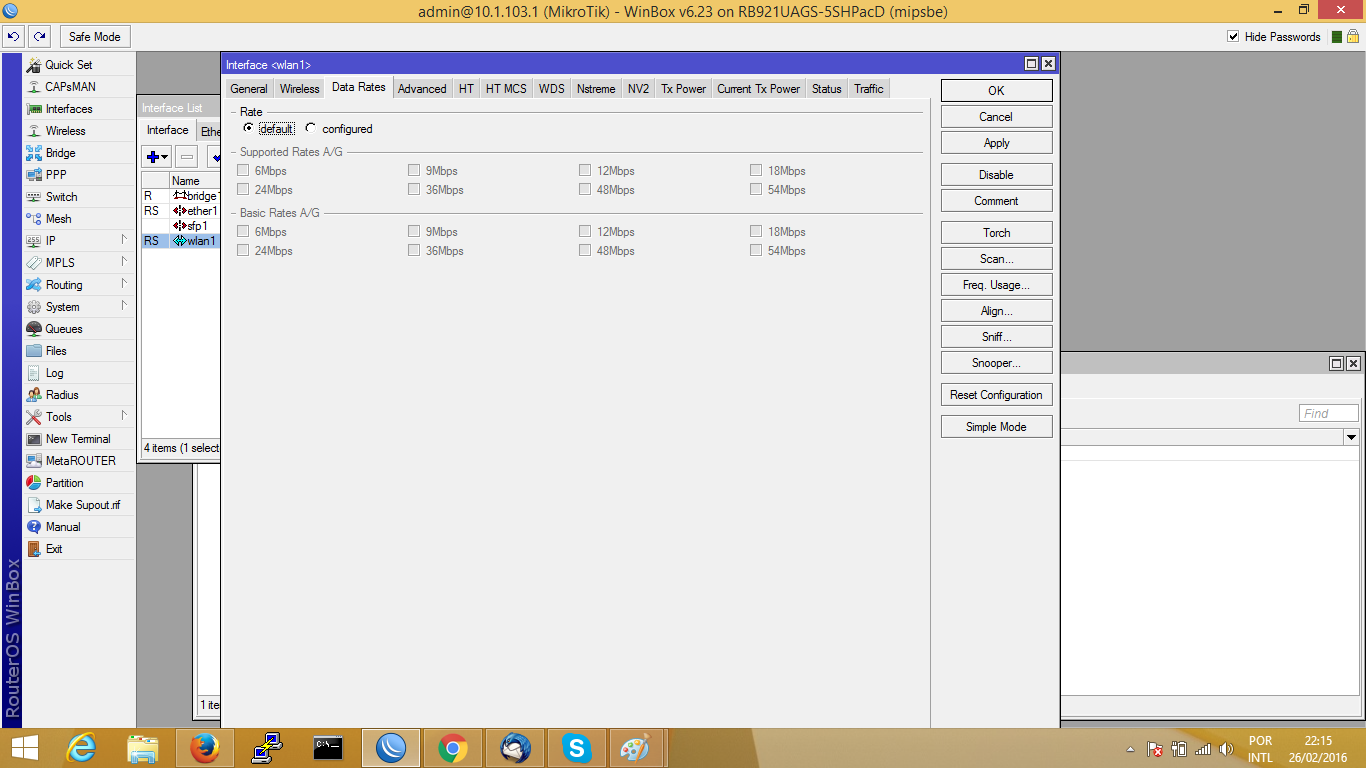The height and width of the screenshot is (768, 1366).
Task: Toggle the Safe Mode button
Action: (x=95, y=37)
